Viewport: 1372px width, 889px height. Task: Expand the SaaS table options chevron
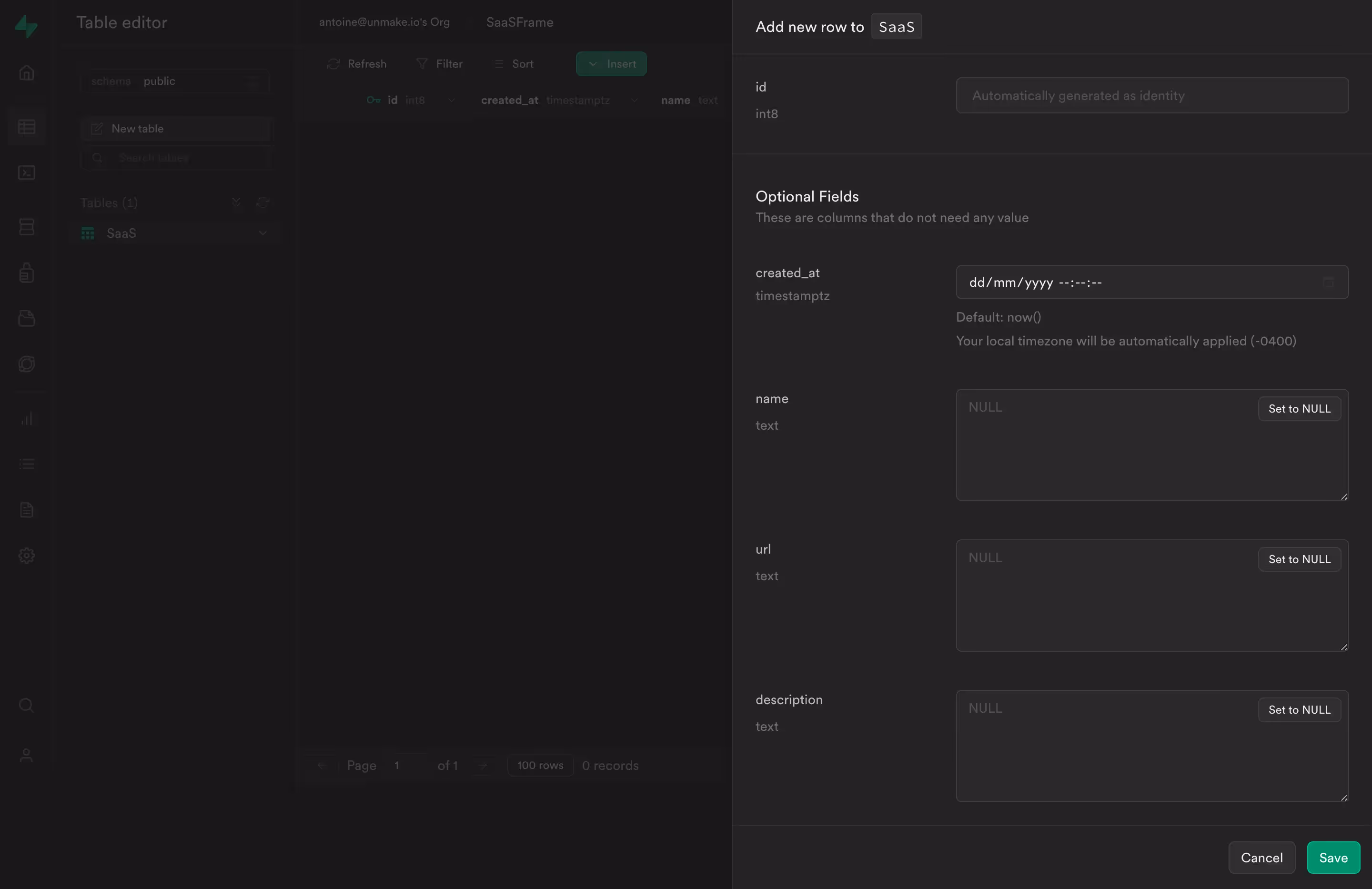pos(263,233)
